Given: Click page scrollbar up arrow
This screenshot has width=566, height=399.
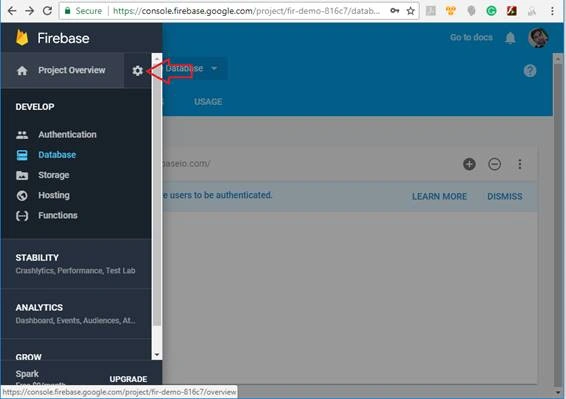Looking at the screenshot, I should pos(558,58).
